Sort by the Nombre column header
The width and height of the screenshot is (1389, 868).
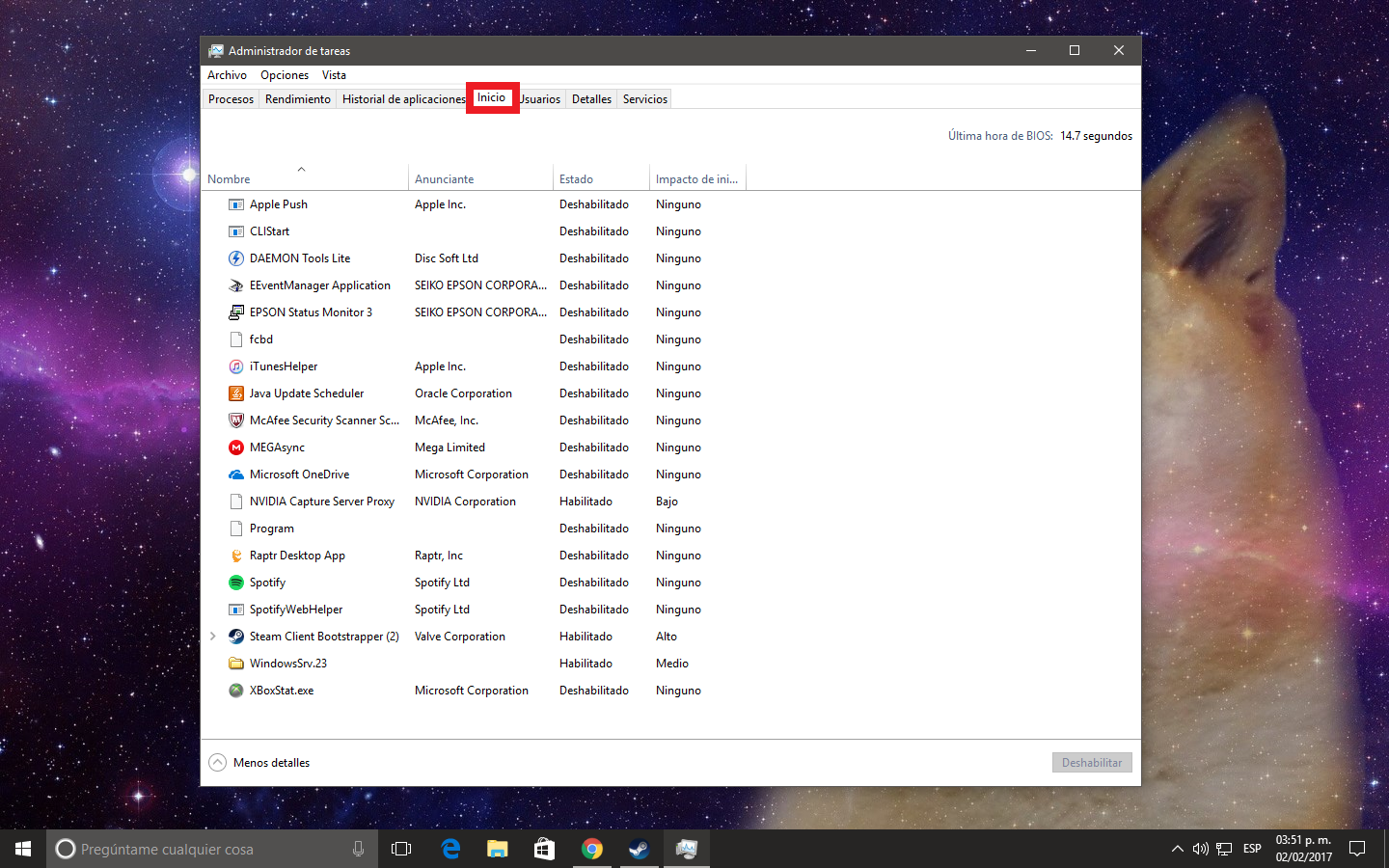click(305, 178)
